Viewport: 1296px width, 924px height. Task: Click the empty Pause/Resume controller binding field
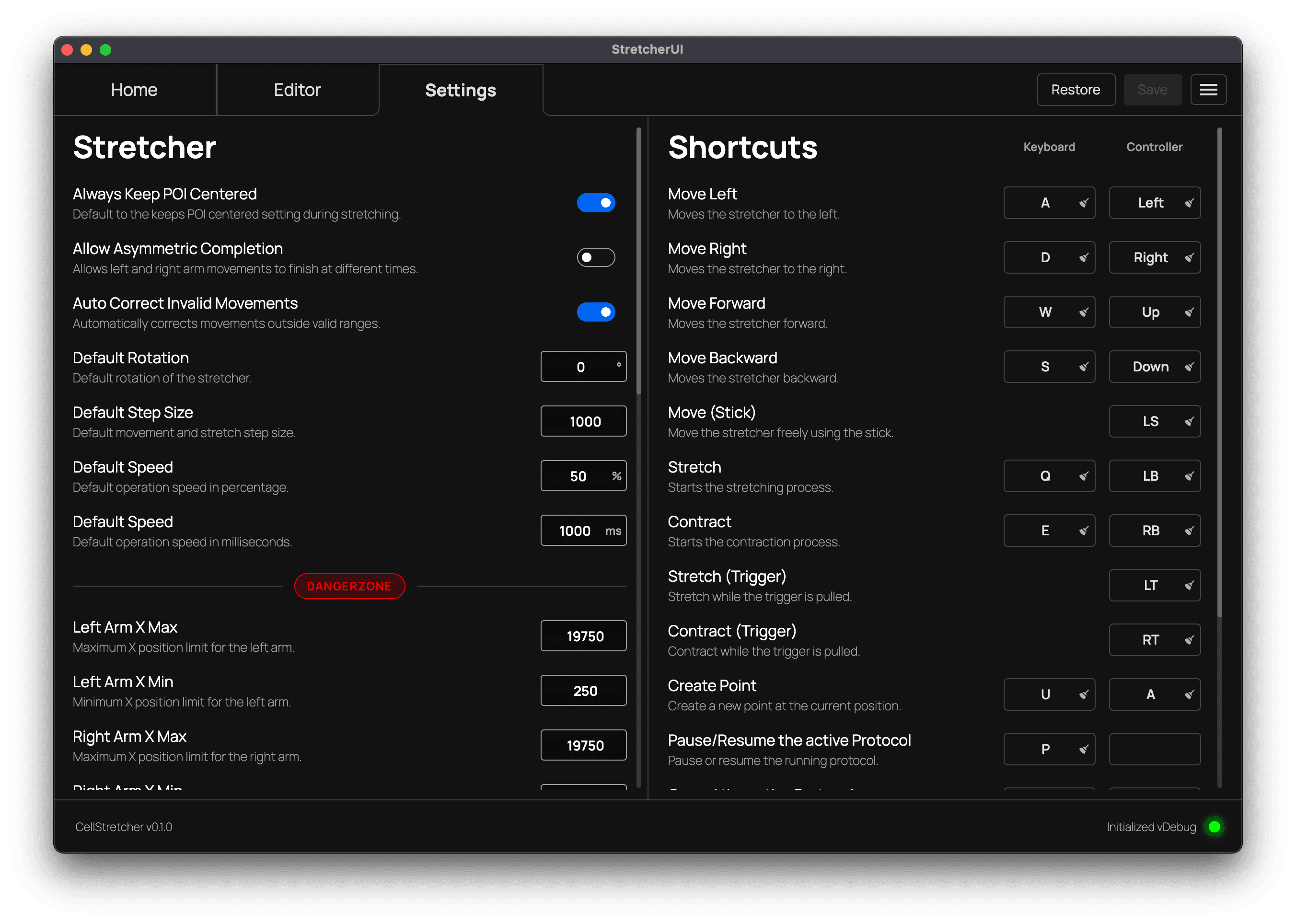1154,750
